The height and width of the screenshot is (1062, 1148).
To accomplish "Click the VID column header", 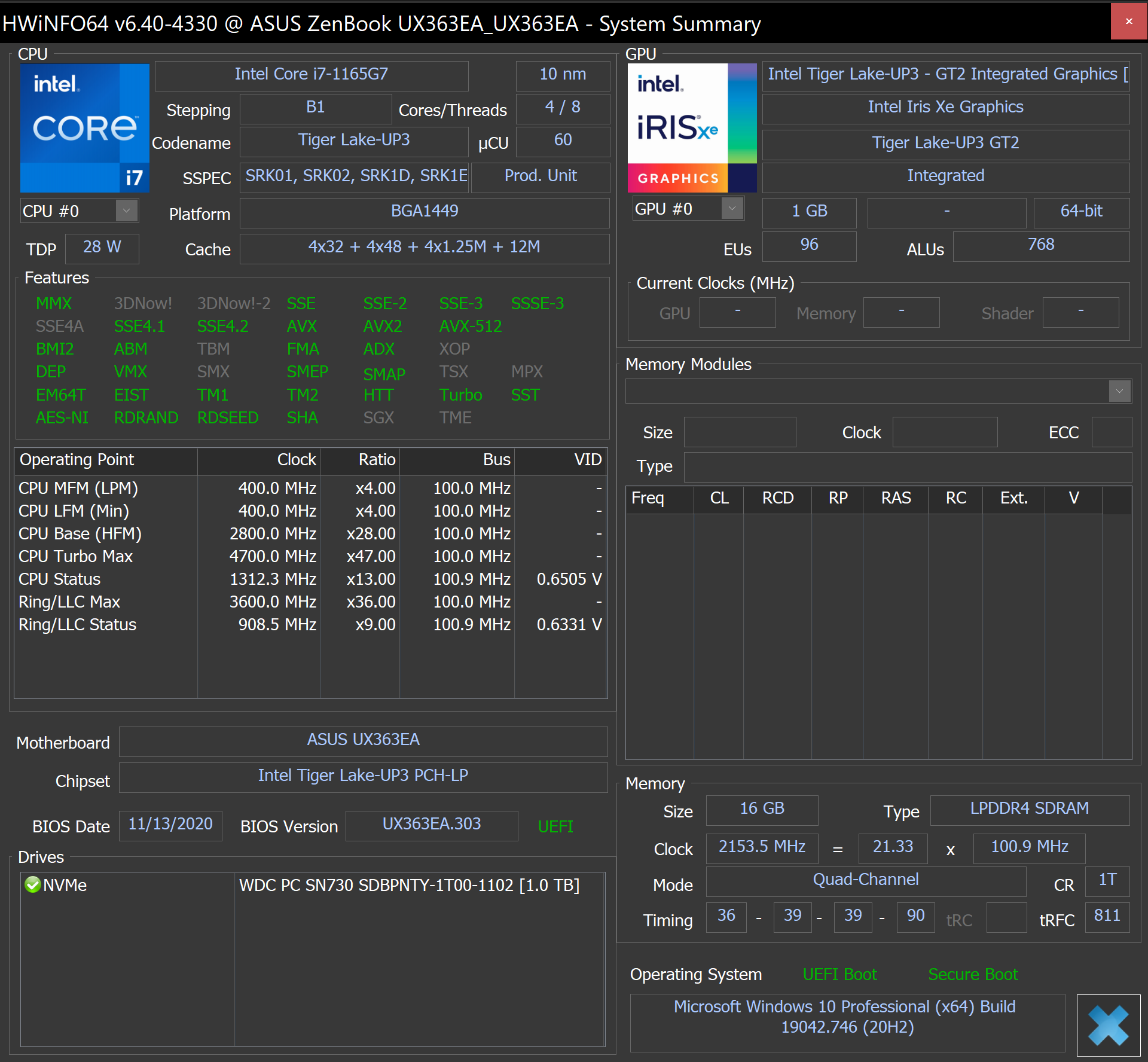I will pyautogui.click(x=560, y=460).
